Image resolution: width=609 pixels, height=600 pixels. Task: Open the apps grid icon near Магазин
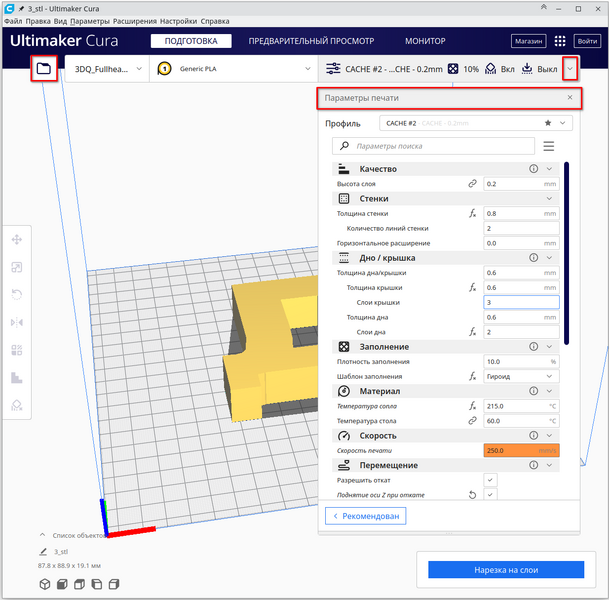click(x=560, y=42)
